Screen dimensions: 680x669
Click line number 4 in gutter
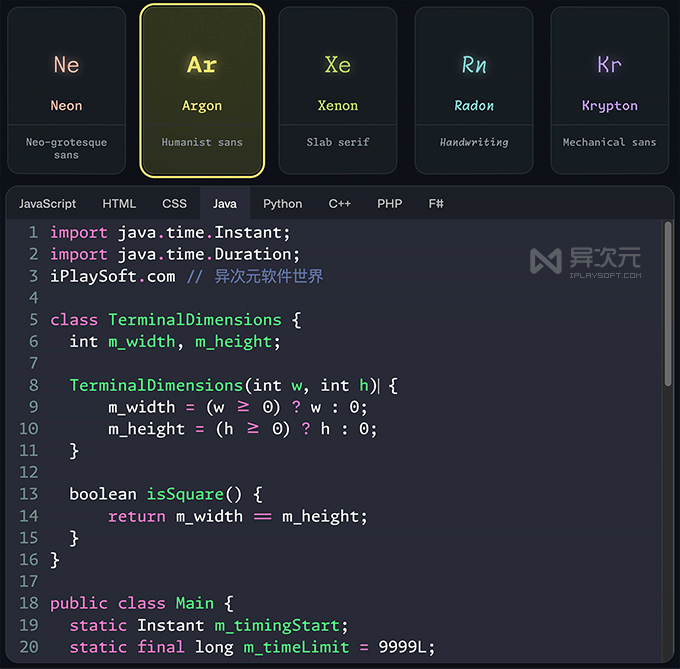(x=33, y=298)
